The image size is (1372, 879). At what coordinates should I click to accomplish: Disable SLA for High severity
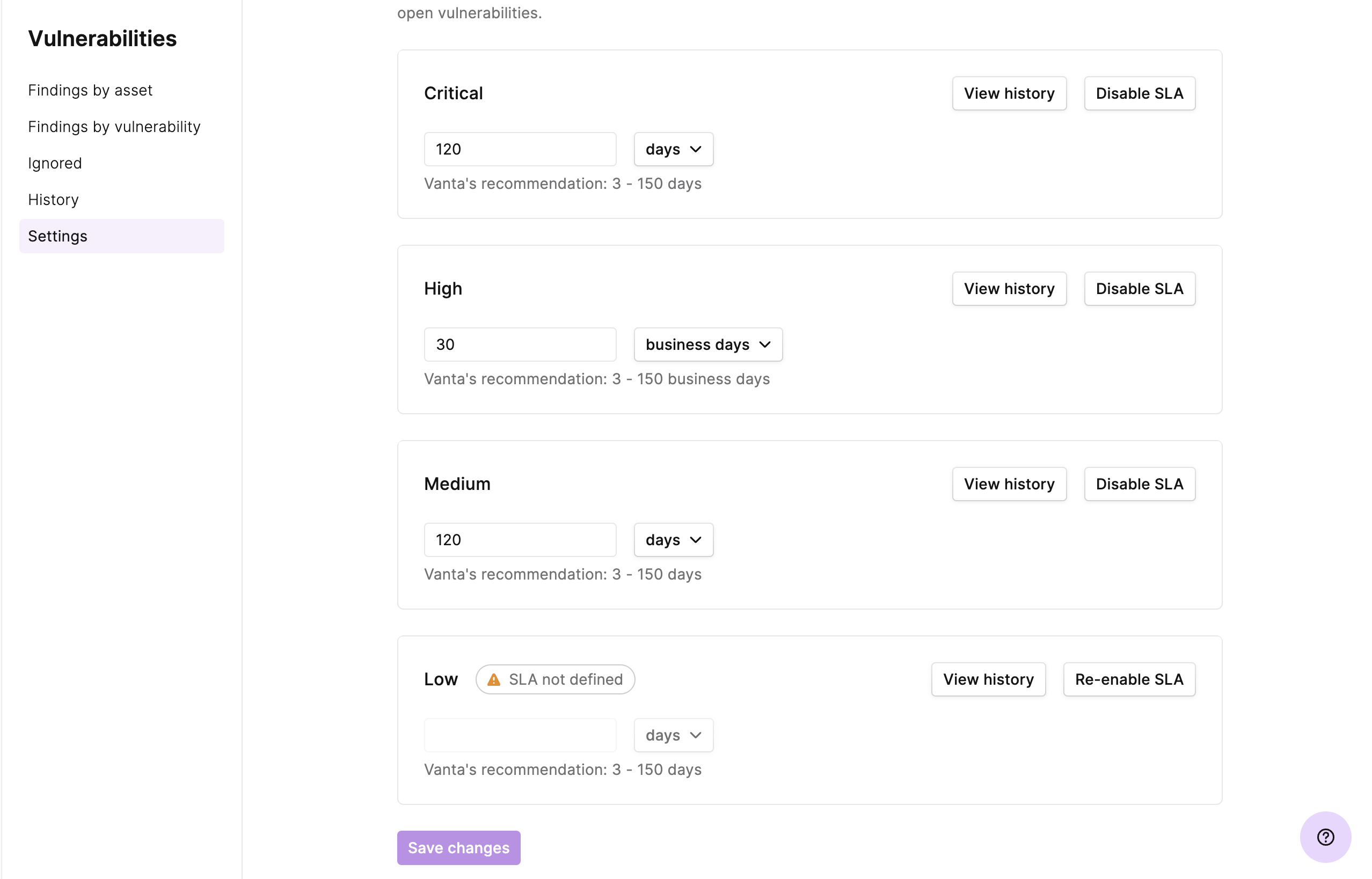[x=1139, y=289]
